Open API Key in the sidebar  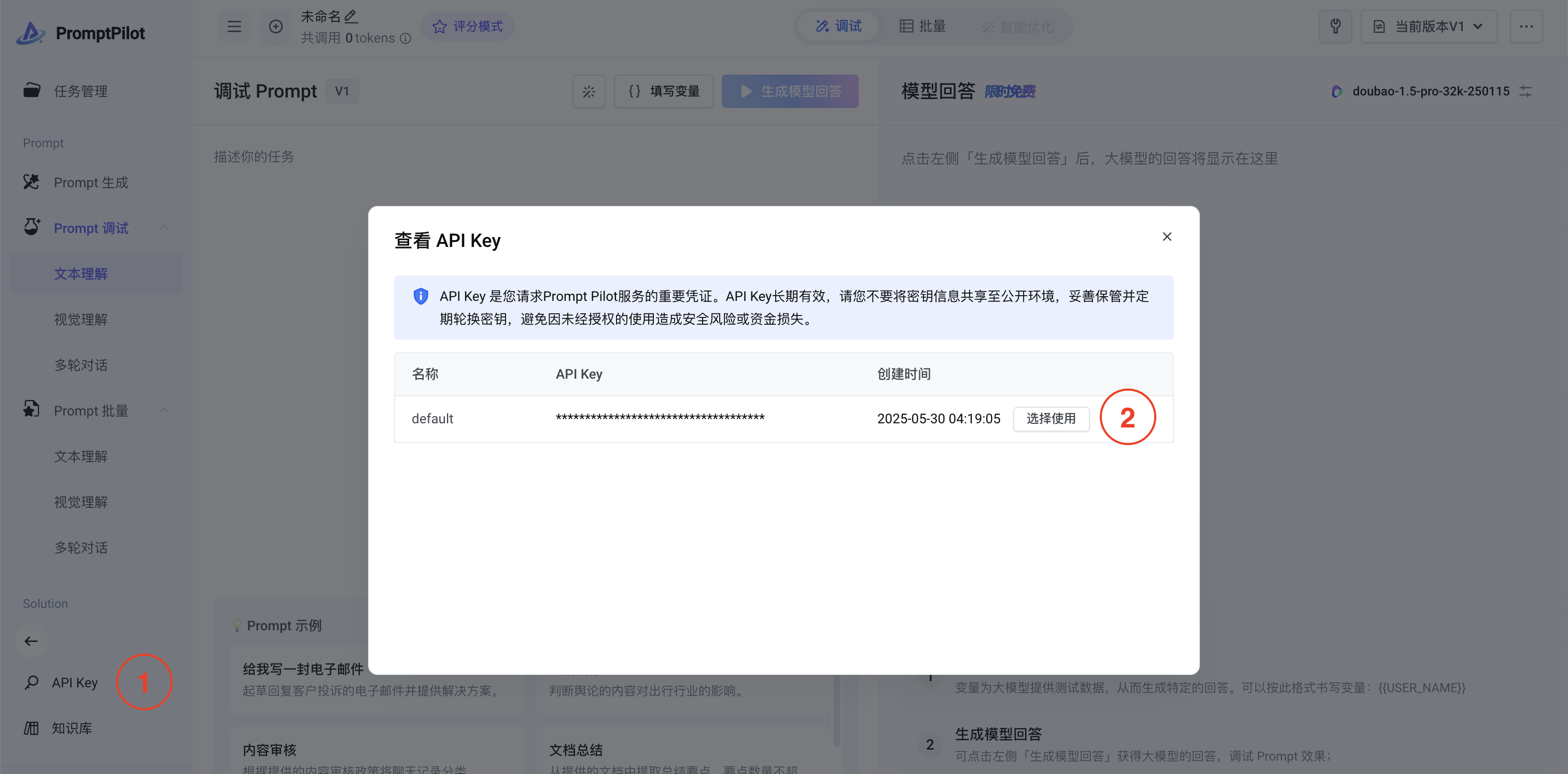(61, 682)
